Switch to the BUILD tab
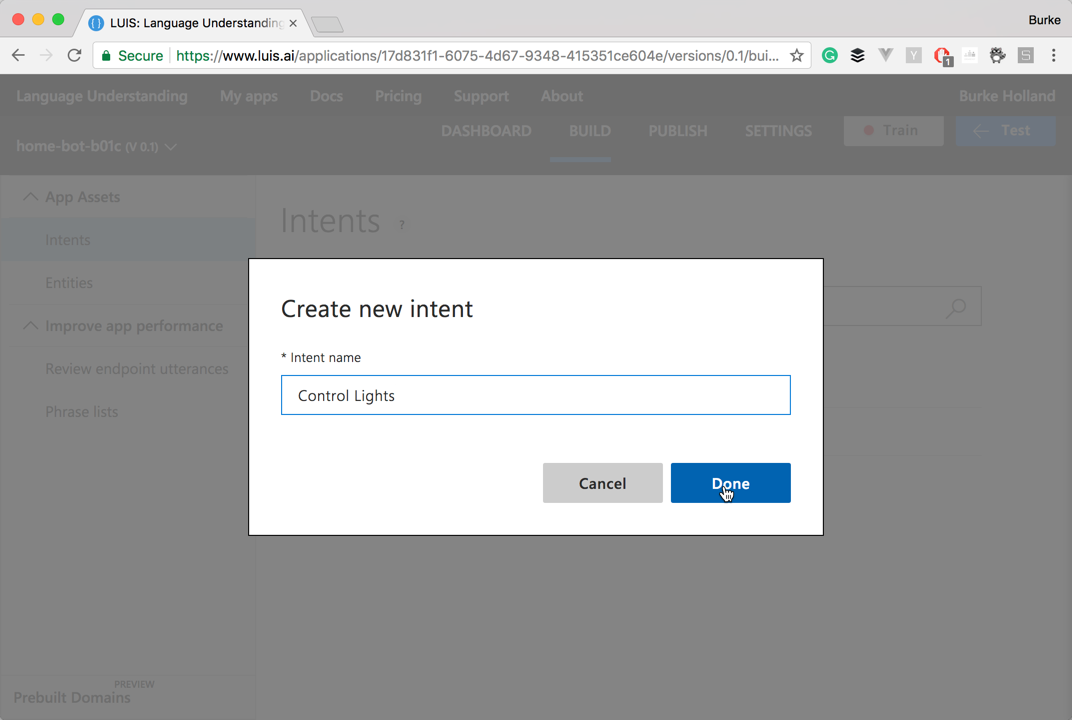 (589, 131)
